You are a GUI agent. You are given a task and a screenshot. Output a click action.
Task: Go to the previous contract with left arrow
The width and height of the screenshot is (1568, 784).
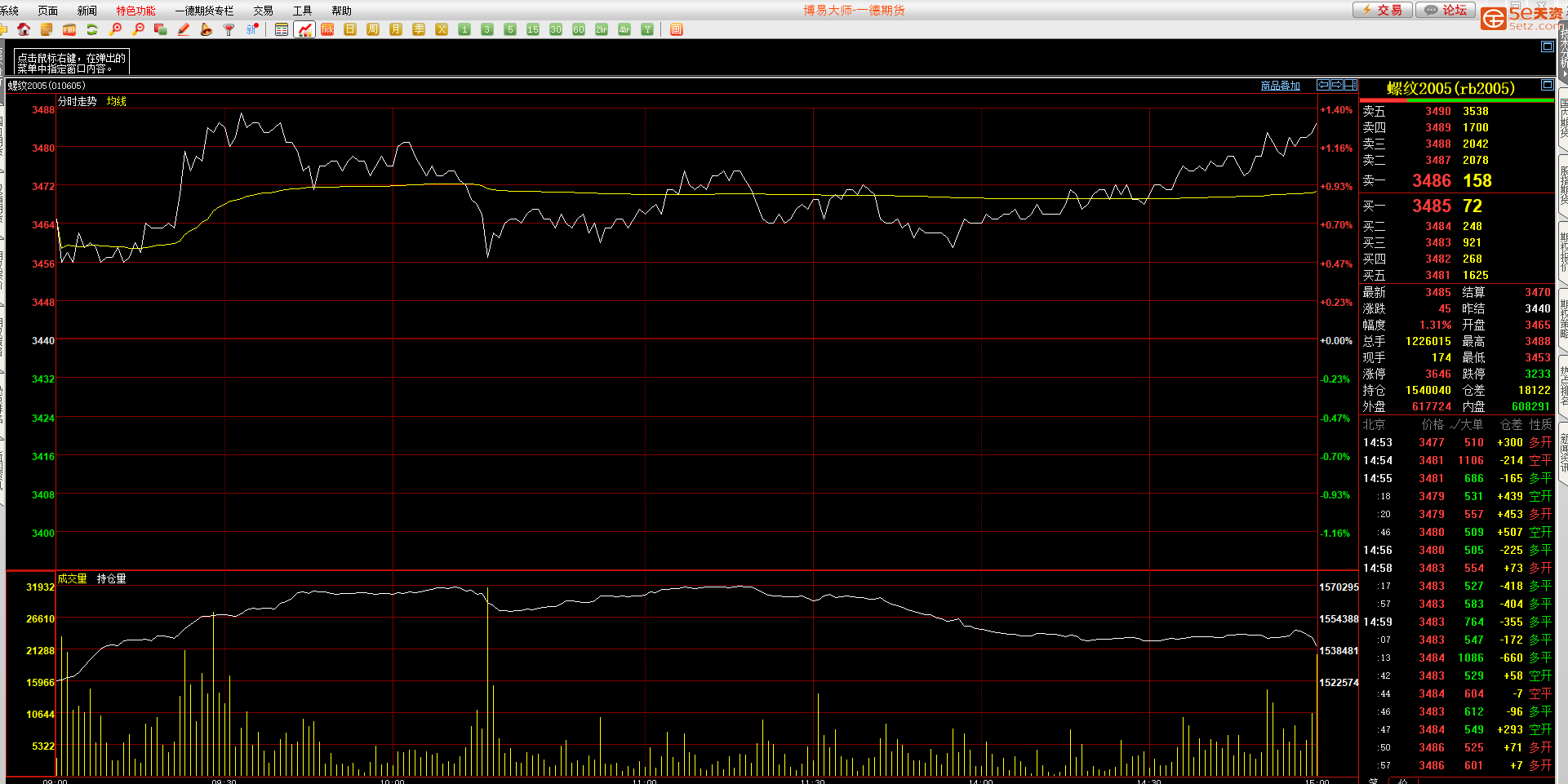pos(1323,85)
